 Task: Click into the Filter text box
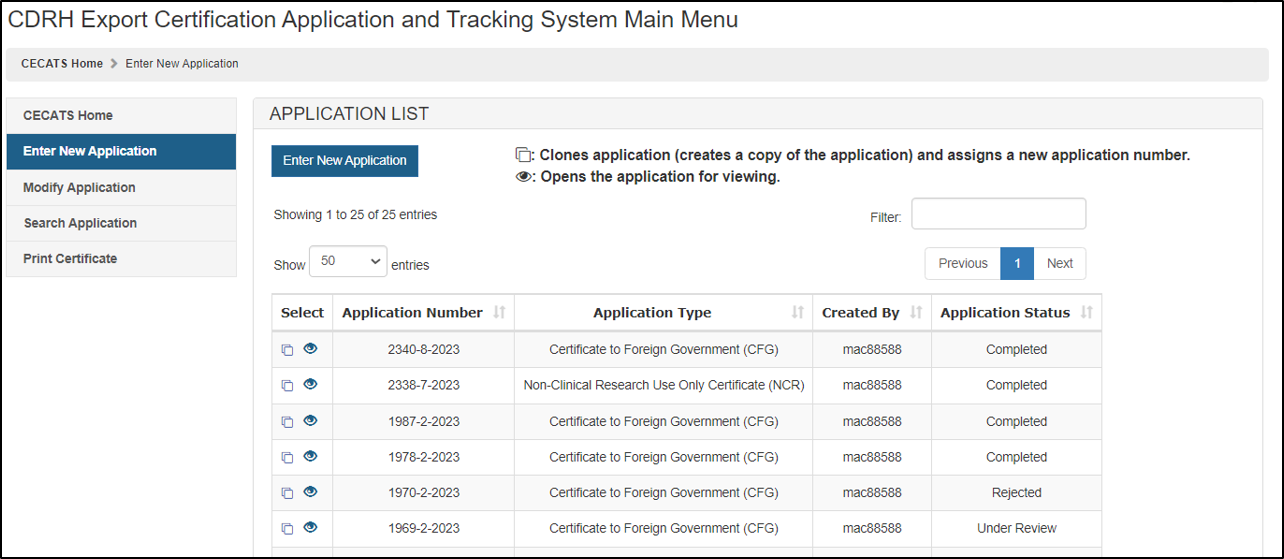click(997, 214)
